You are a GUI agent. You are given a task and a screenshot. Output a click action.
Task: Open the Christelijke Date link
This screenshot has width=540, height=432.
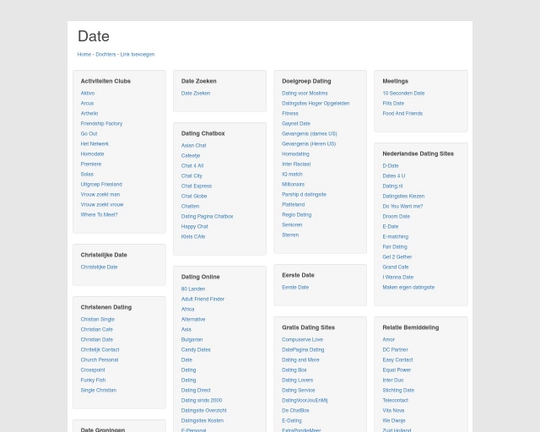[99, 267]
